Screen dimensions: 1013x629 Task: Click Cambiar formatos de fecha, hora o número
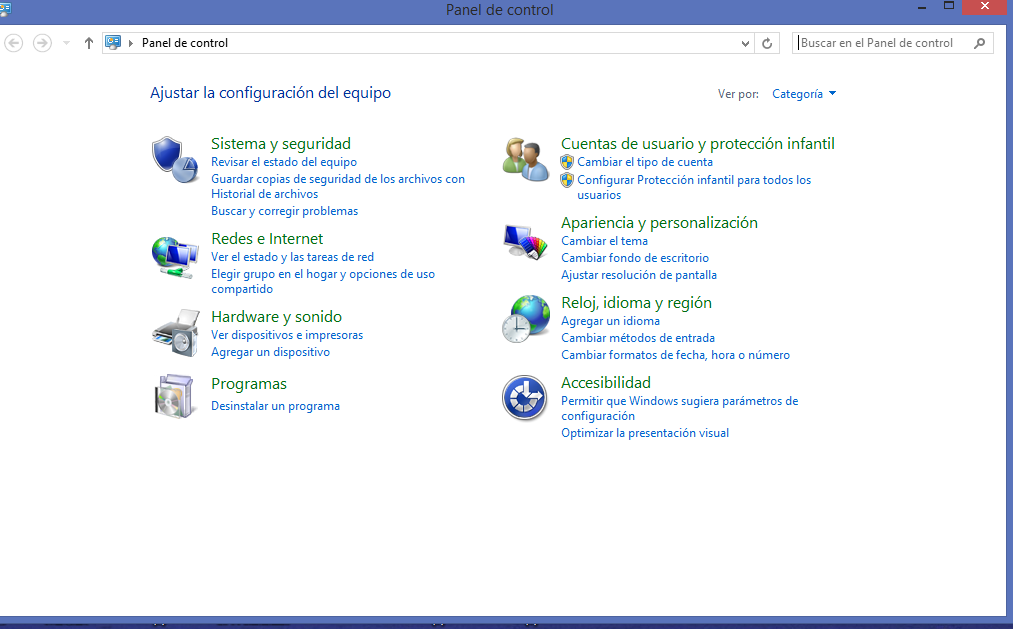coord(675,355)
